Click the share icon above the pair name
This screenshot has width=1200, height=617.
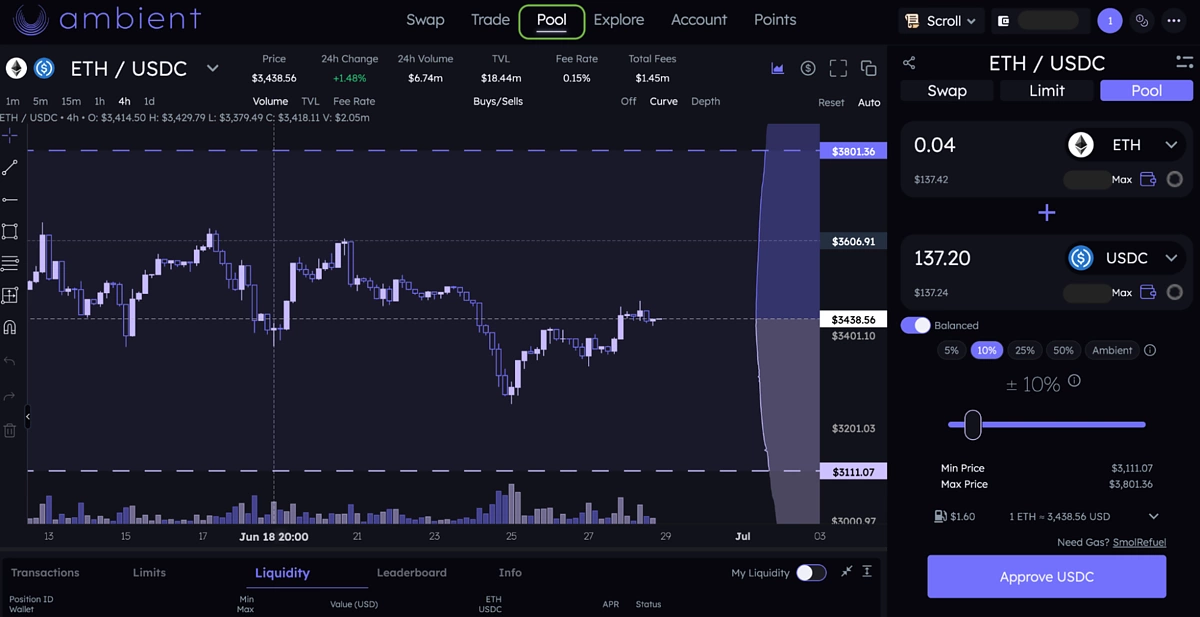tap(909, 62)
